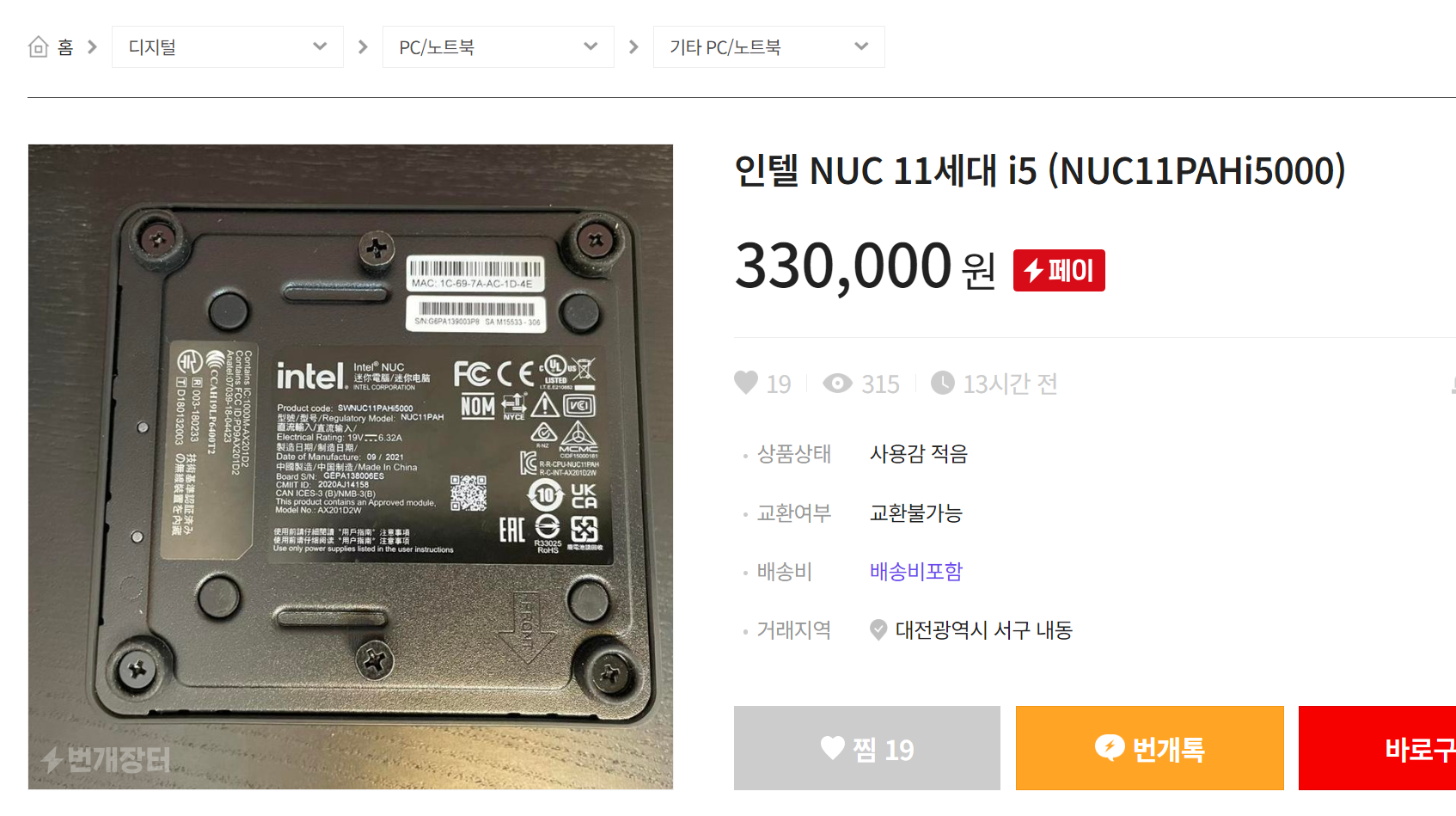Open the 디지털 category dropdown
This screenshot has height=816, width=1456.
228,46
